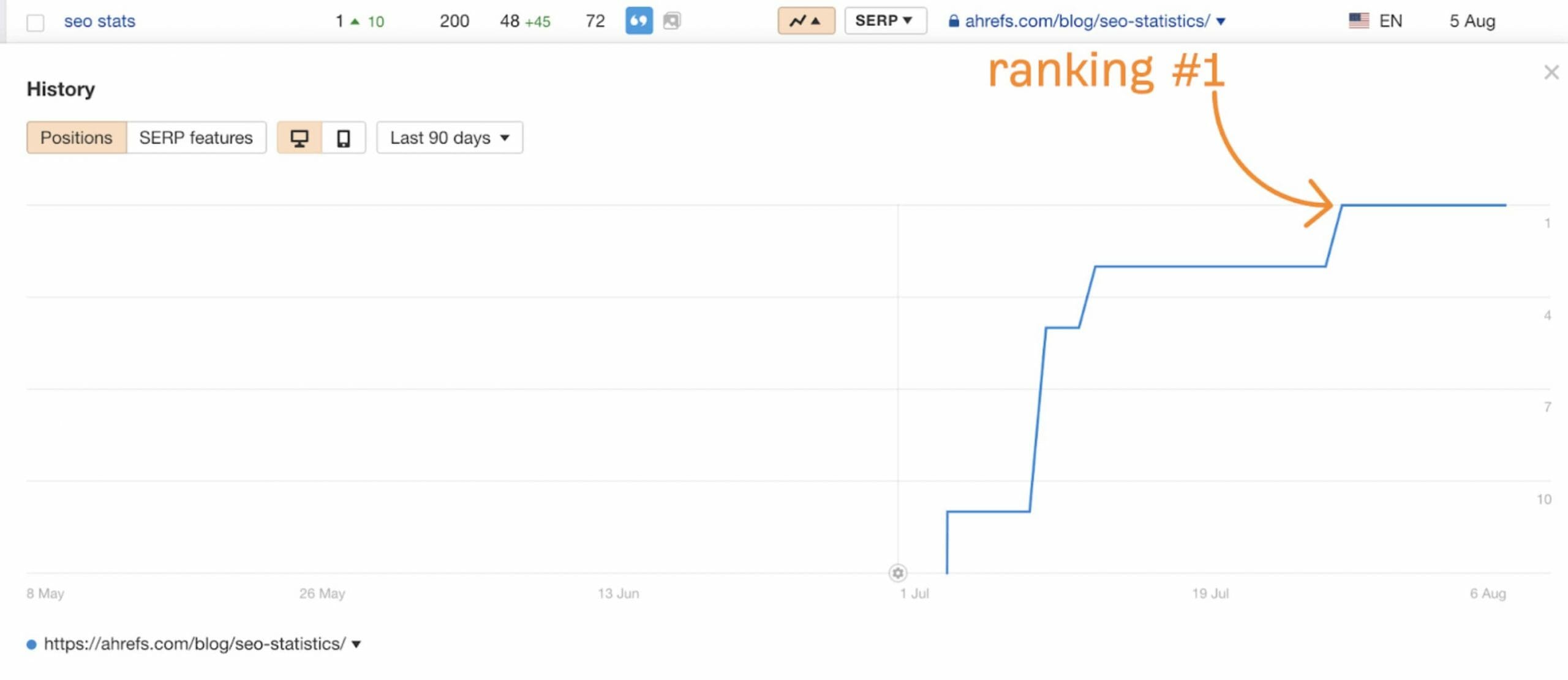Screen dimensions: 1568x680
Task: Toggle the seo stats row checkbox
Action: tap(36, 23)
